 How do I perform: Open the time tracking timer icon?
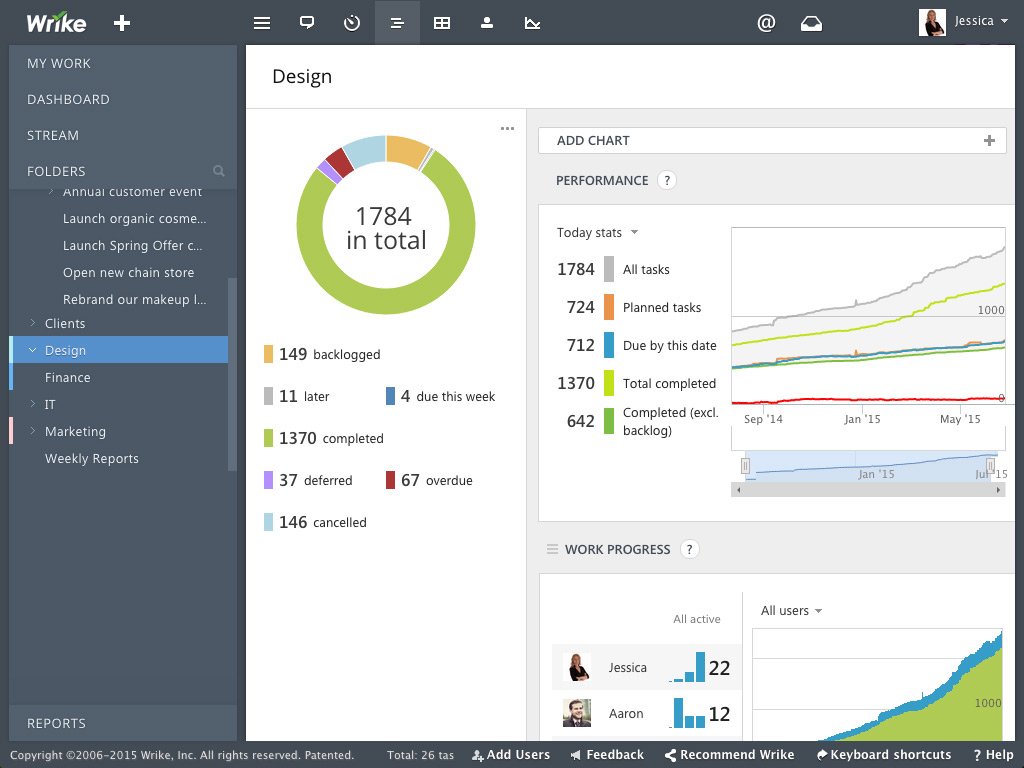point(352,22)
